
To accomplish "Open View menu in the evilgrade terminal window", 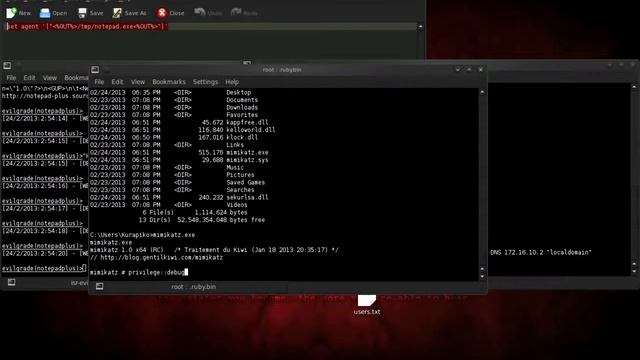I will point(49,78).
